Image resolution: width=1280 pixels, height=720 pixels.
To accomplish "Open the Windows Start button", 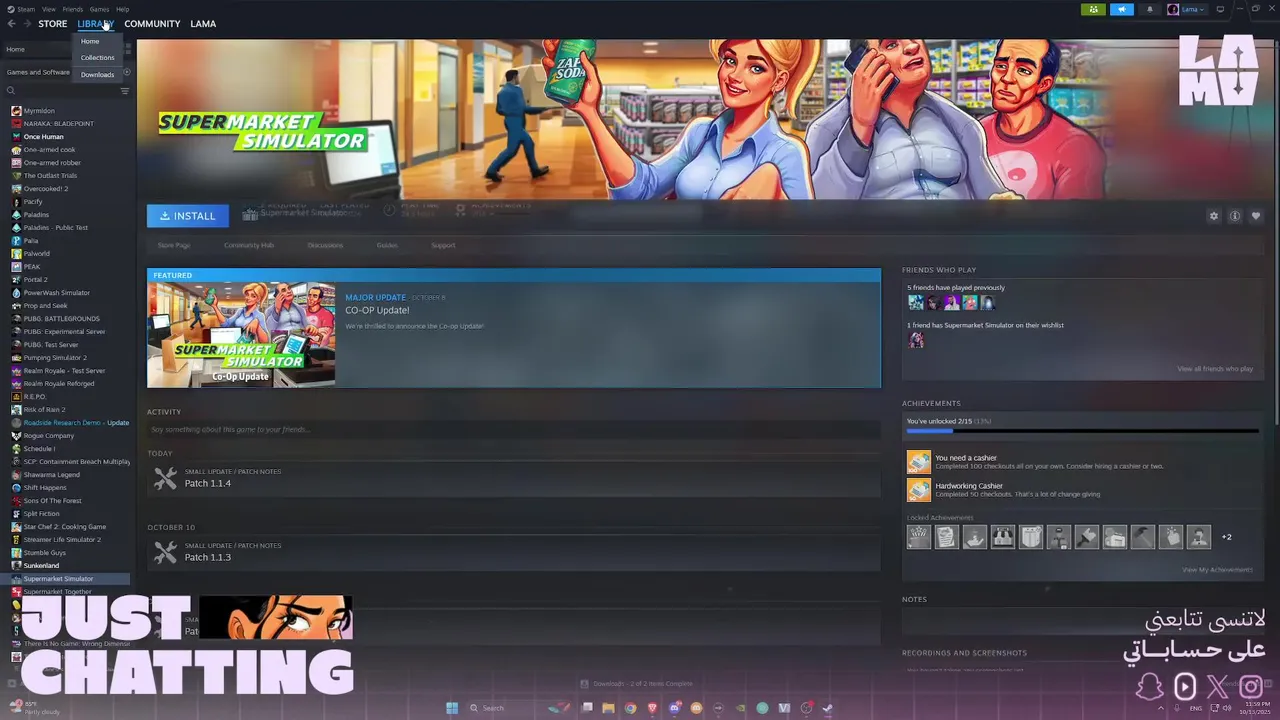I will pos(452,708).
